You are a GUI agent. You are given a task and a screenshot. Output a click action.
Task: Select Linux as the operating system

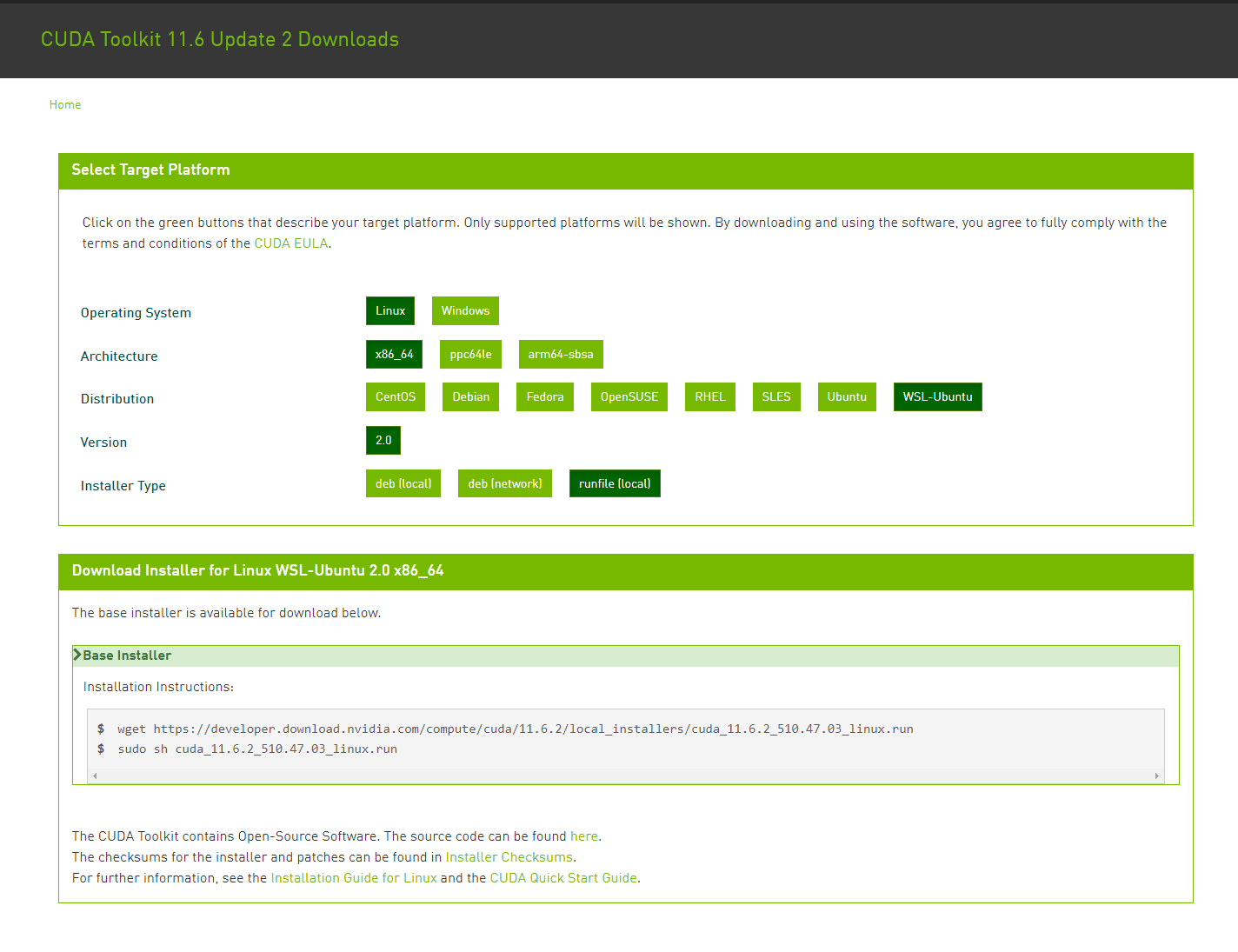[x=389, y=310]
